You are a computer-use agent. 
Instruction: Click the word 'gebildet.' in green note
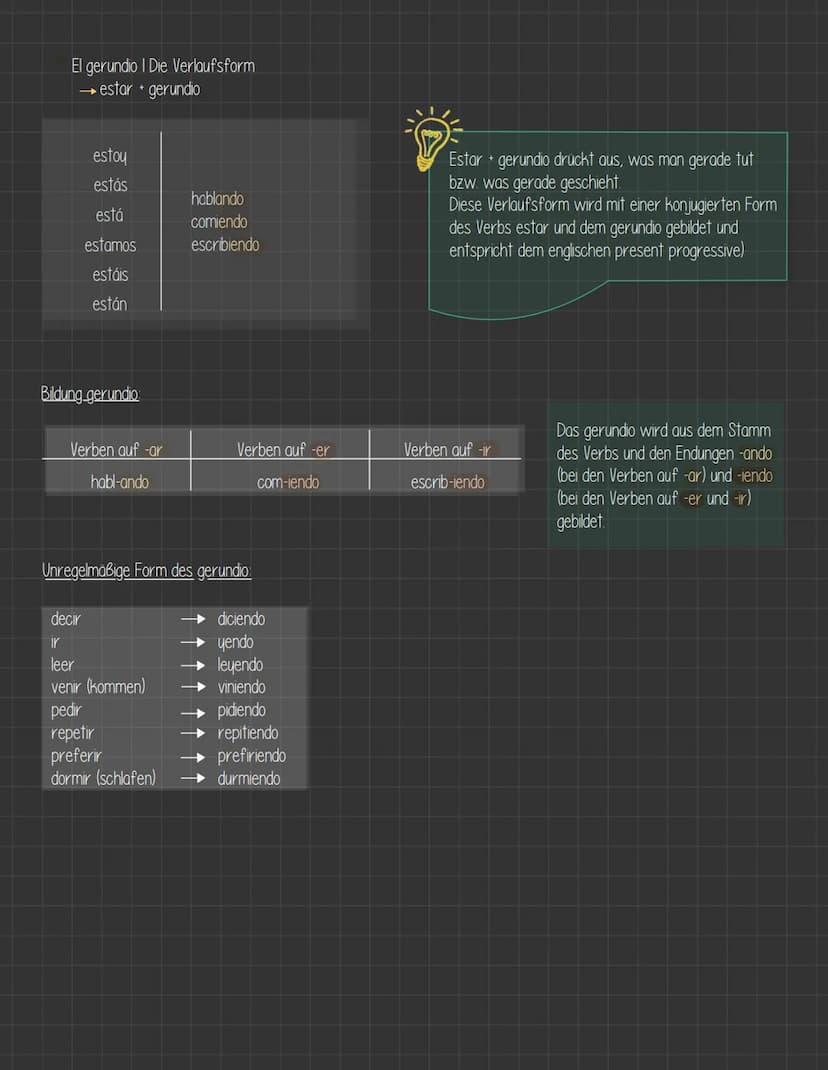tap(581, 522)
